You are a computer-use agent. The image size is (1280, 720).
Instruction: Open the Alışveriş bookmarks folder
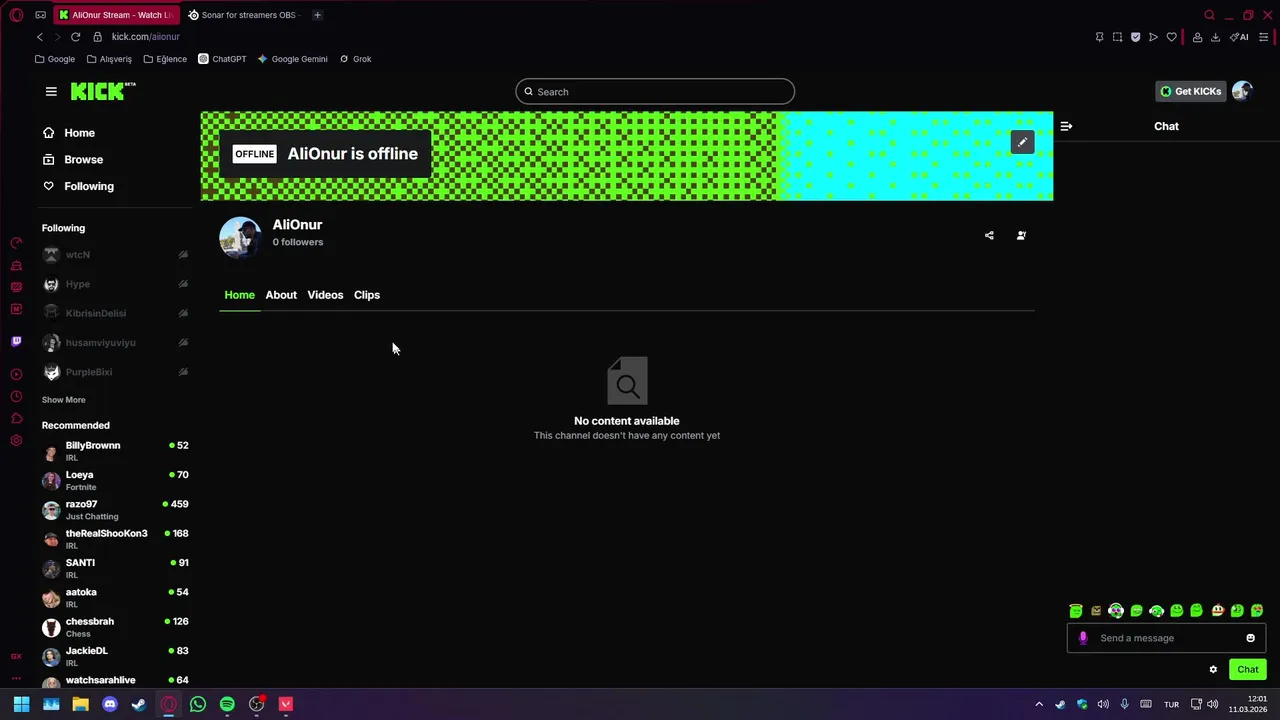coord(109,59)
